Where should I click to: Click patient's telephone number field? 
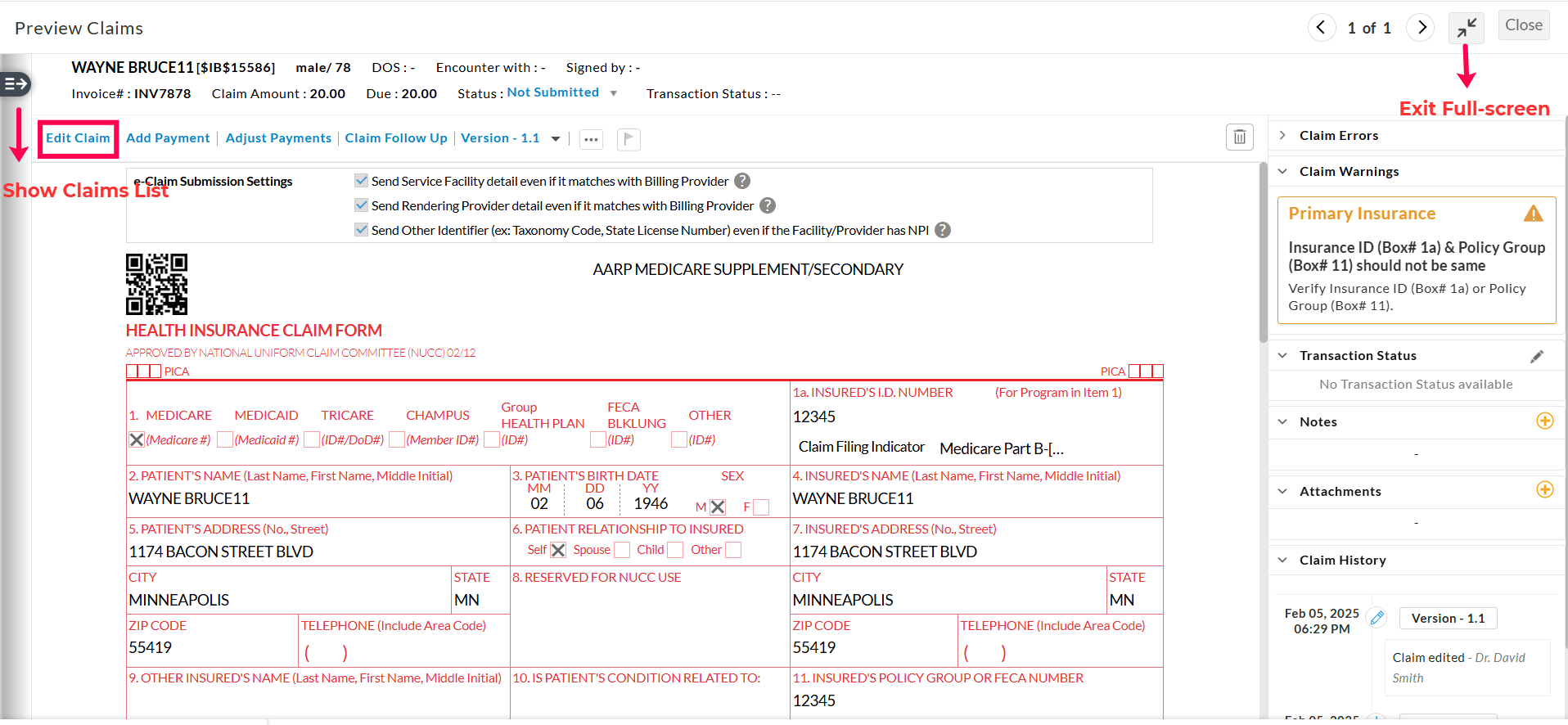pyautogui.click(x=326, y=652)
